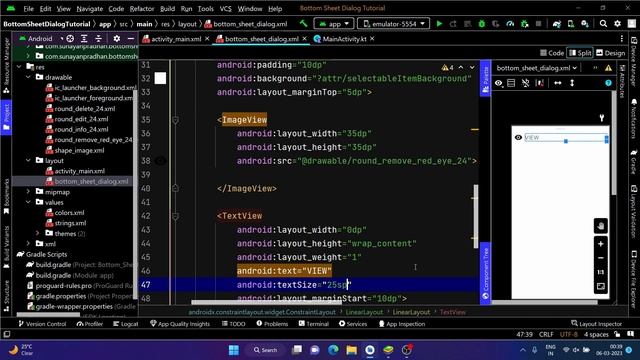Click editor horizontal scrollbar thumb
640x360 pixels.
click(x=267, y=302)
